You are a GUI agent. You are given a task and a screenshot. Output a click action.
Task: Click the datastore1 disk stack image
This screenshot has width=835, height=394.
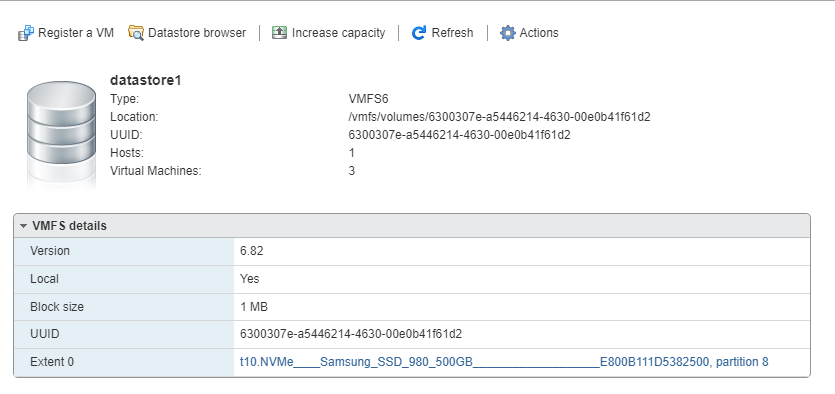pyautogui.click(x=61, y=133)
